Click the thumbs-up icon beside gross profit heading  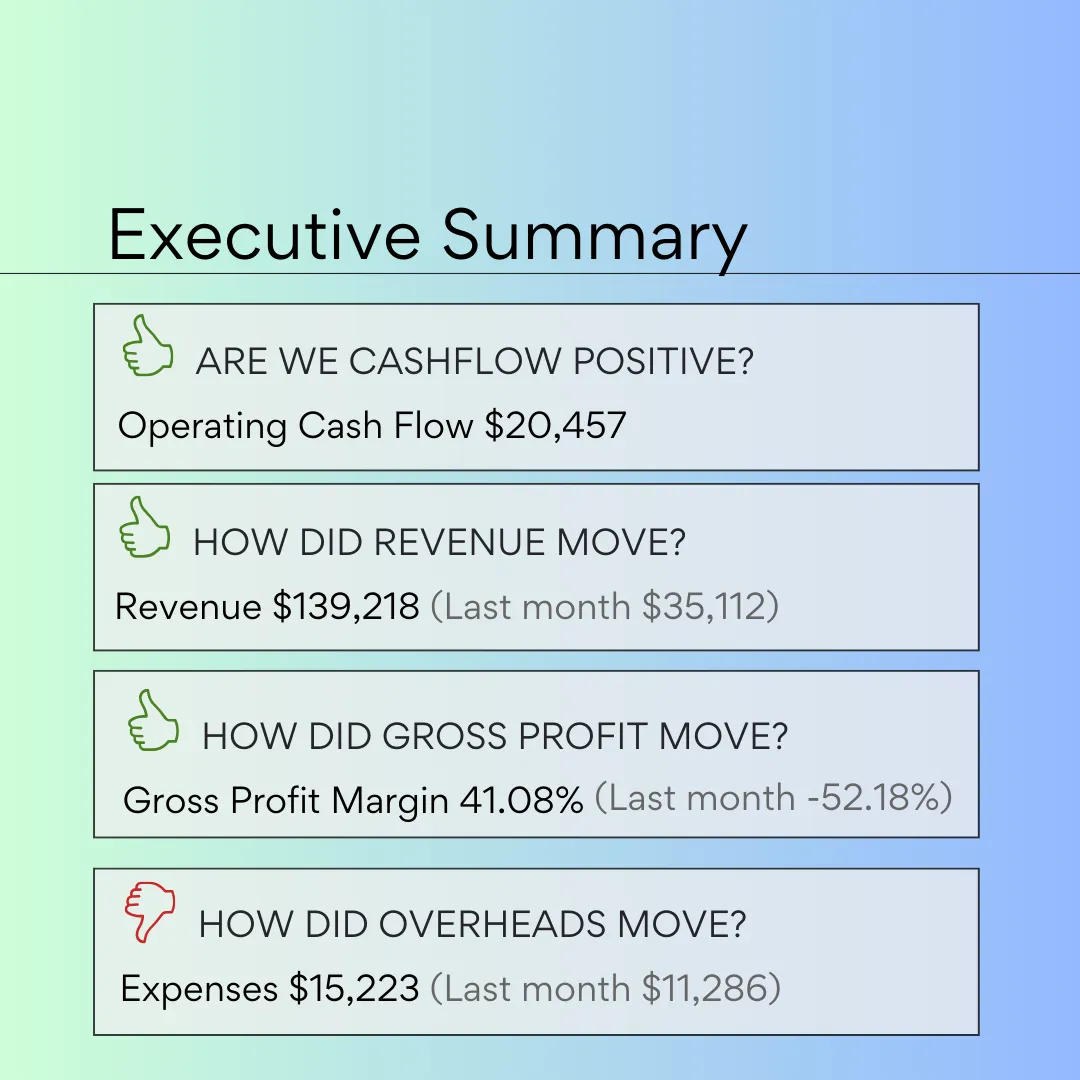click(153, 720)
